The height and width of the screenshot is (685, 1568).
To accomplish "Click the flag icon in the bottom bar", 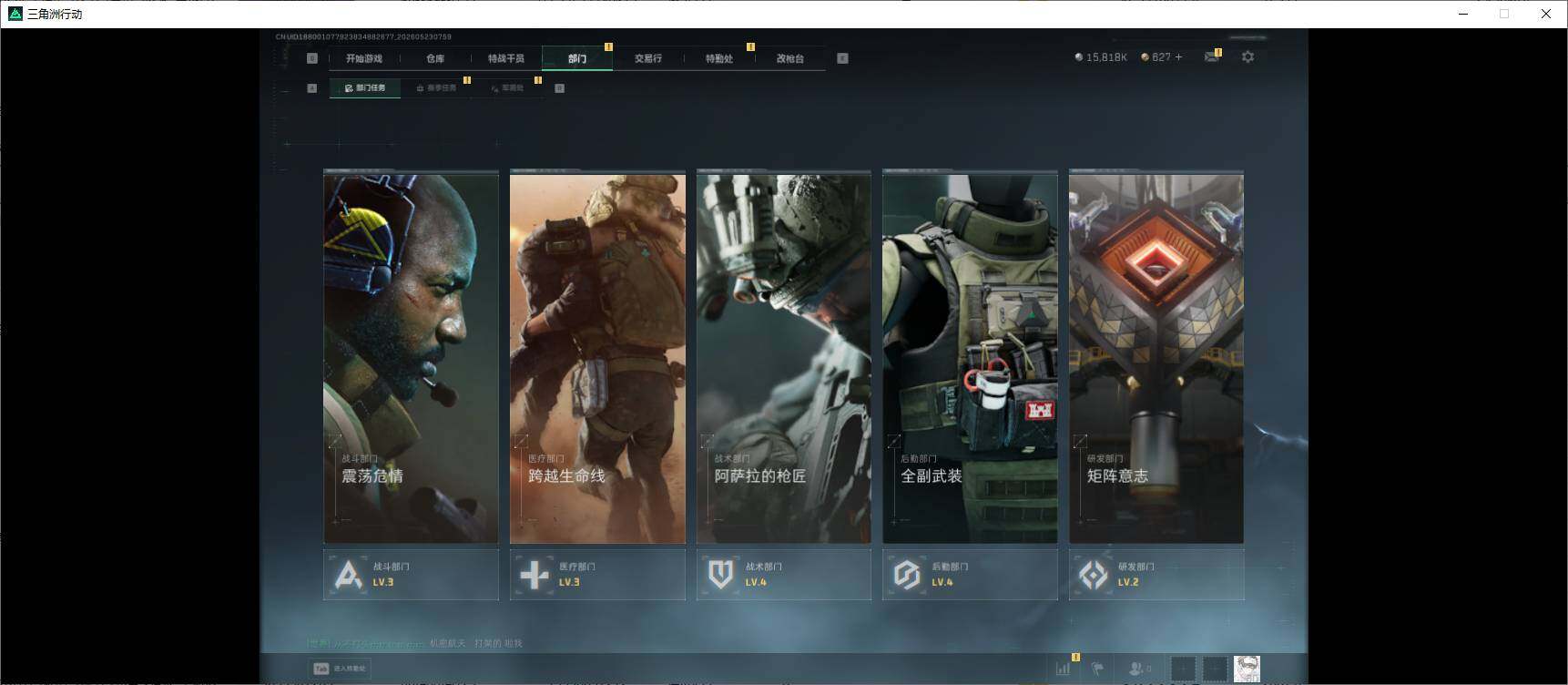I will (x=1098, y=669).
